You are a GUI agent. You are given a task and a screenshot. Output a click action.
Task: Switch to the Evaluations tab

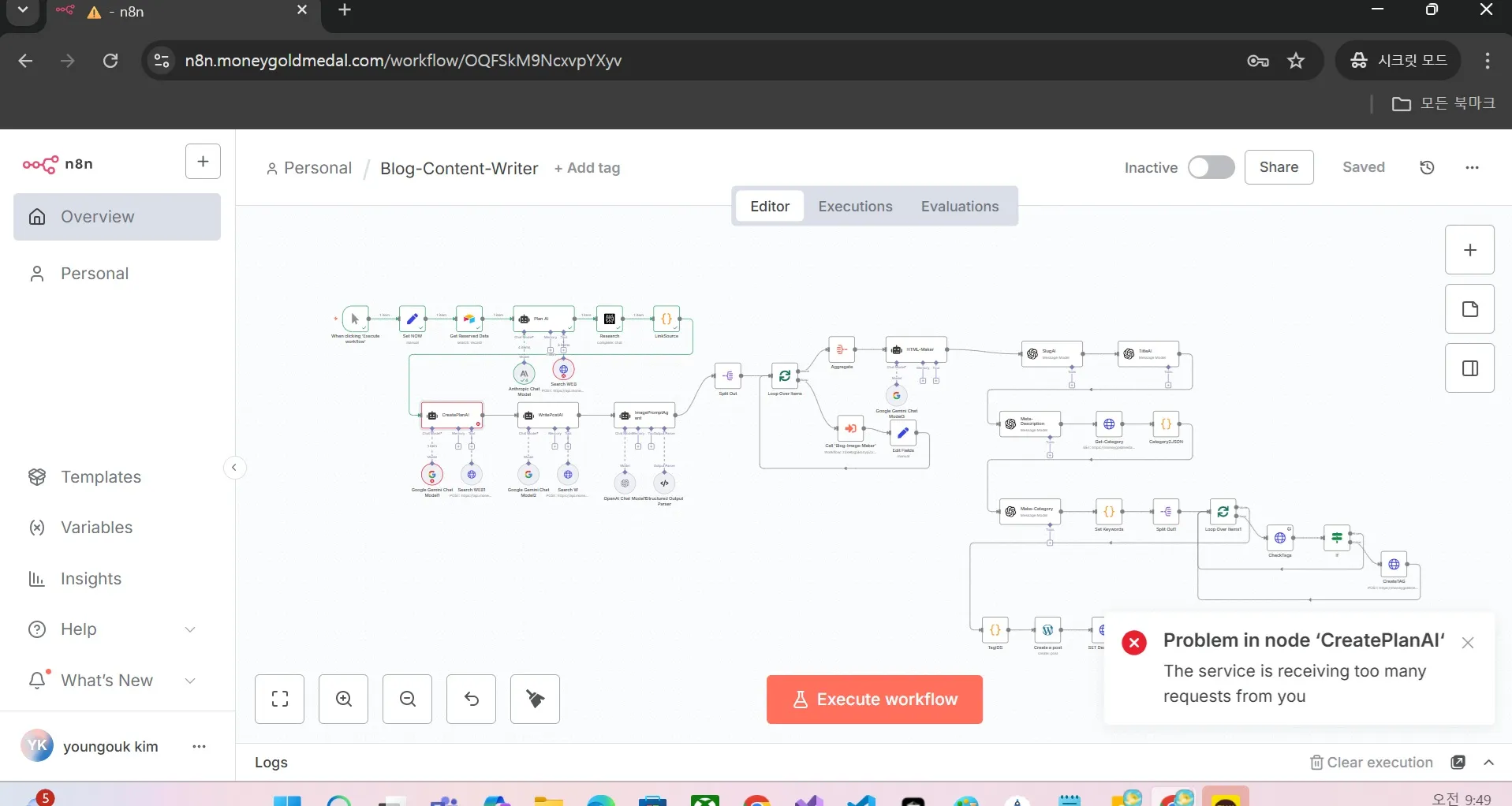click(x=960, y=207)
